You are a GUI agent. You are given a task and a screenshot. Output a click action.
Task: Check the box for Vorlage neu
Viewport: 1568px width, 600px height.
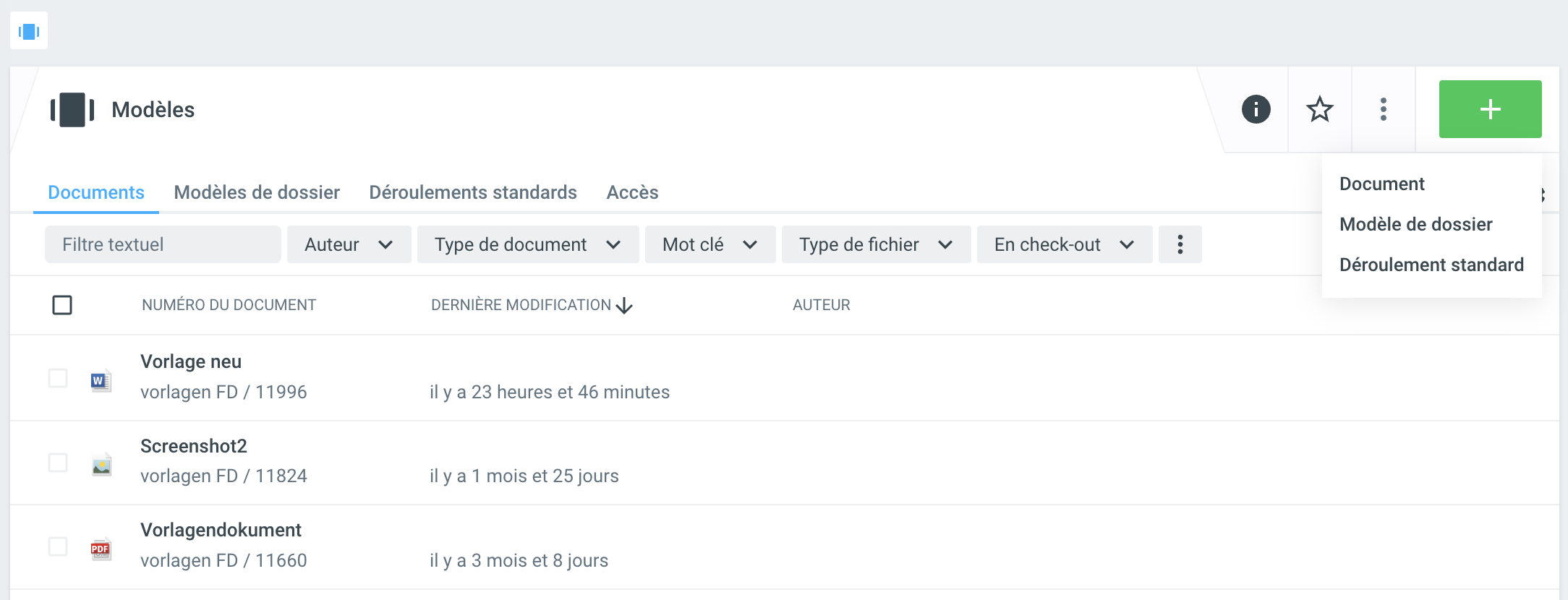[58, 378]
